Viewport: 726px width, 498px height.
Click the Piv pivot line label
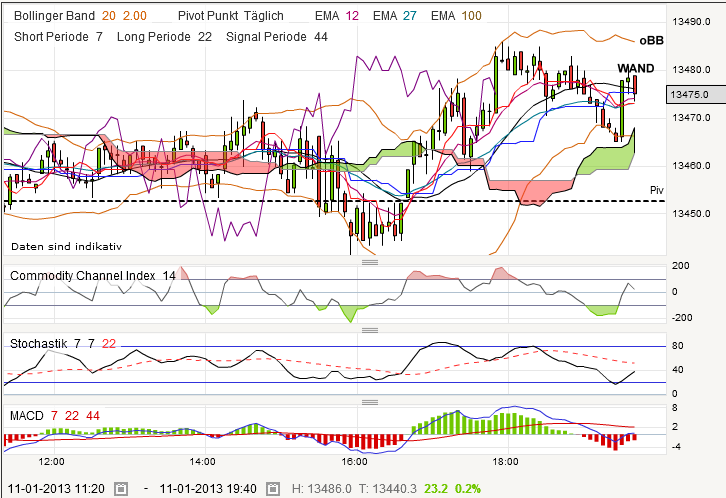coord(657,190)
